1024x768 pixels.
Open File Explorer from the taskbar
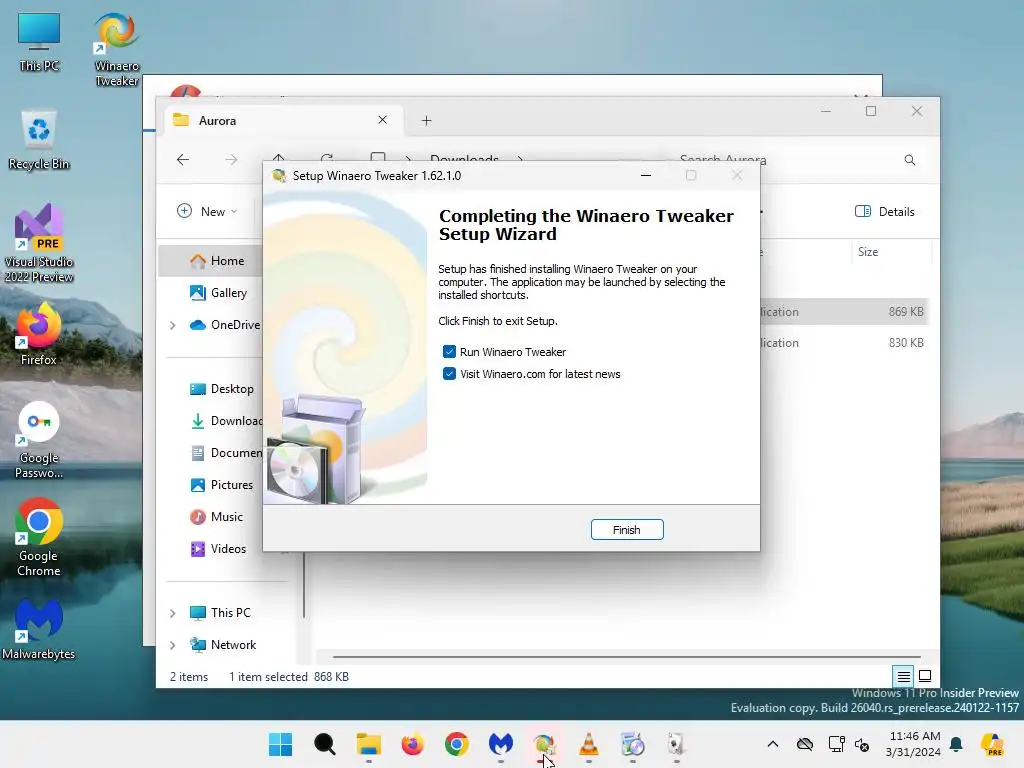(x=368, y=744)
